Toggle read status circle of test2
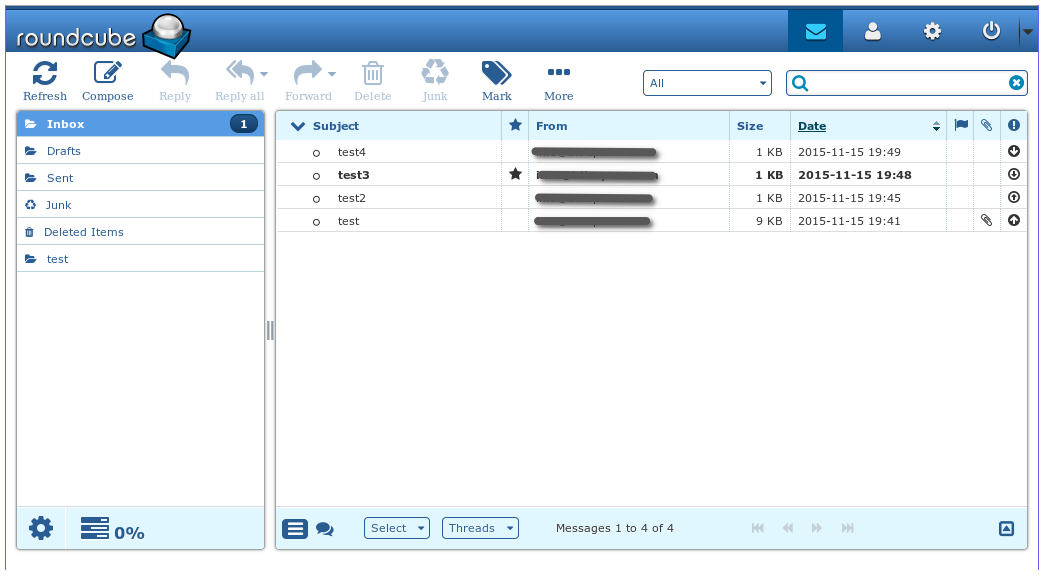The width and height of the screenshot is (1044, 575). pyautogui.click(x=316, y=199)
